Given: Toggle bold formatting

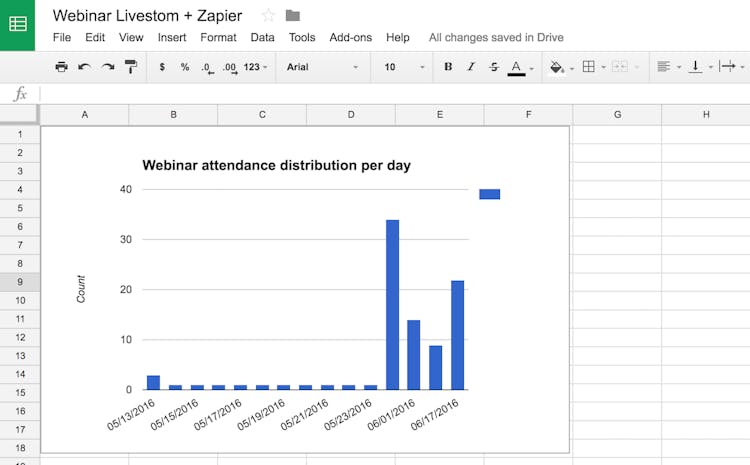Looking at the screenshot, I should tap(448, 67).
